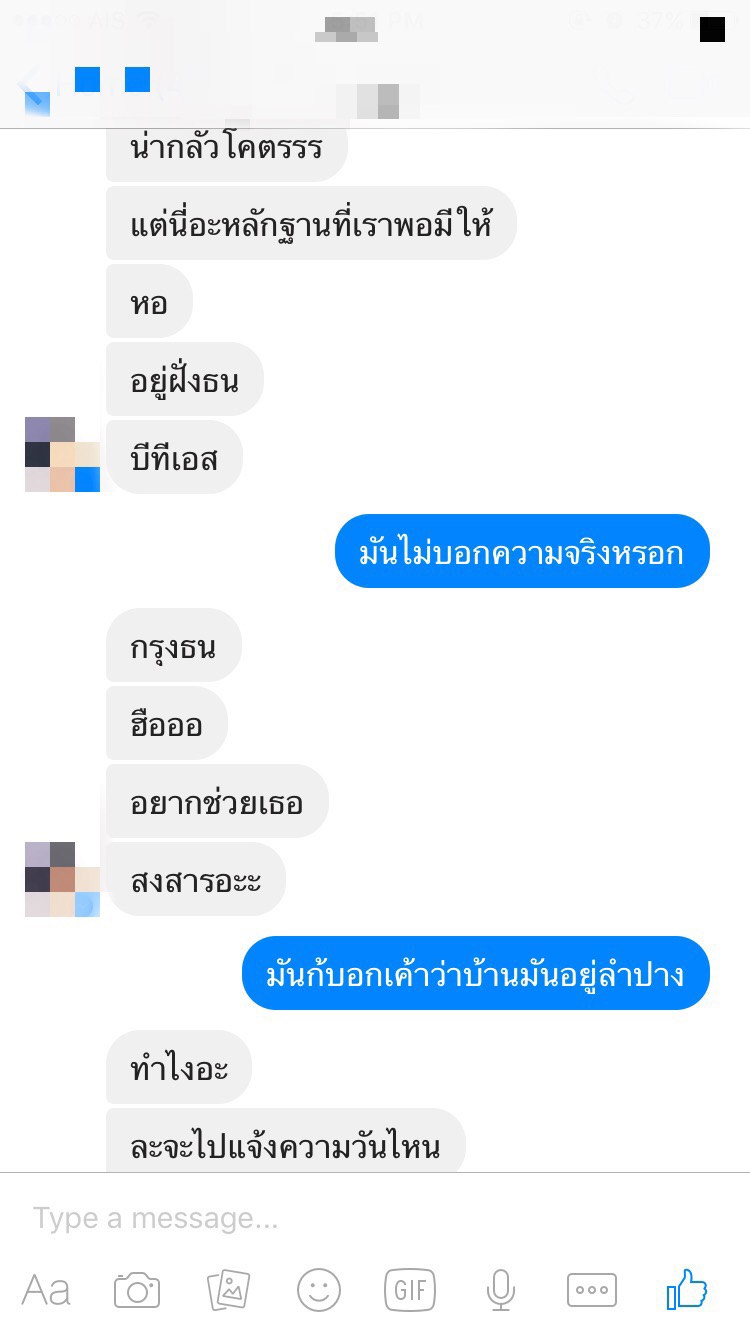Screen dimensions: 750x1334
Task: Focus the 'Type a message...' field
Action: 375,1218
